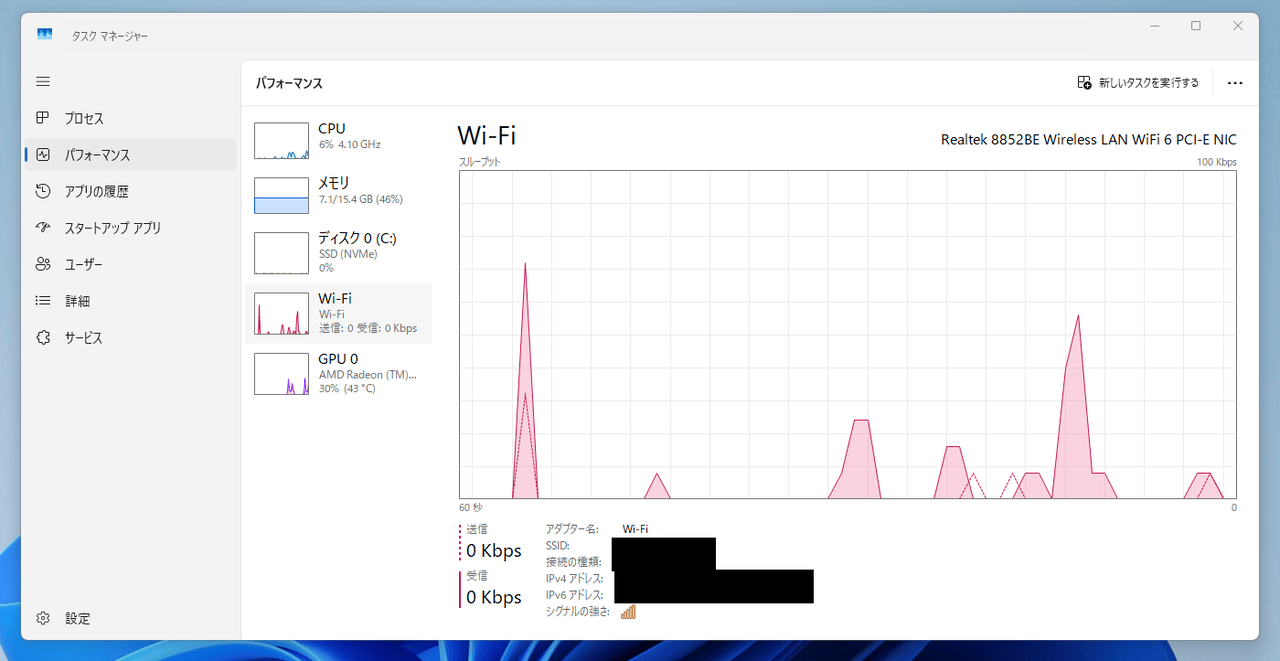Click the Wi-Fi signal strength icon

pyautogui.click(x=628, y=611)
